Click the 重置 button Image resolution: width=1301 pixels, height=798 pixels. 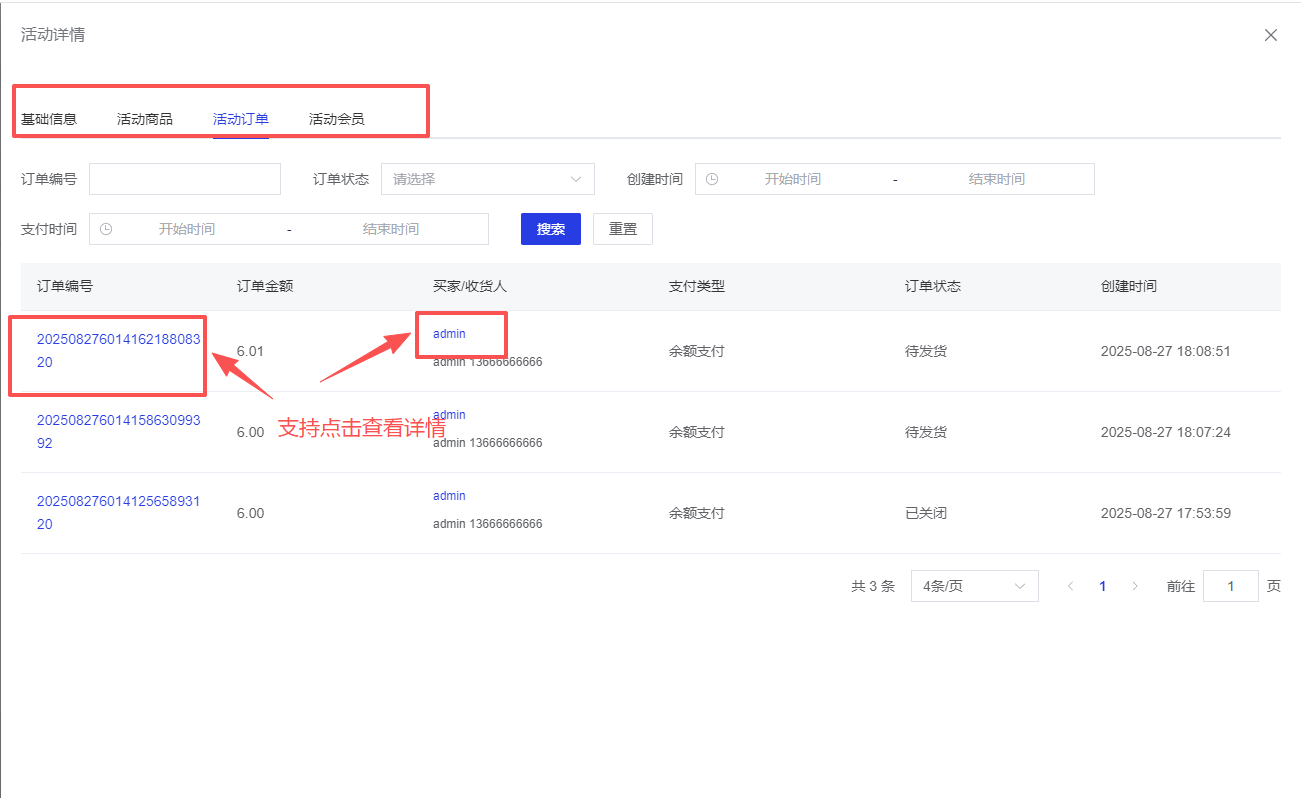[622, 229]
